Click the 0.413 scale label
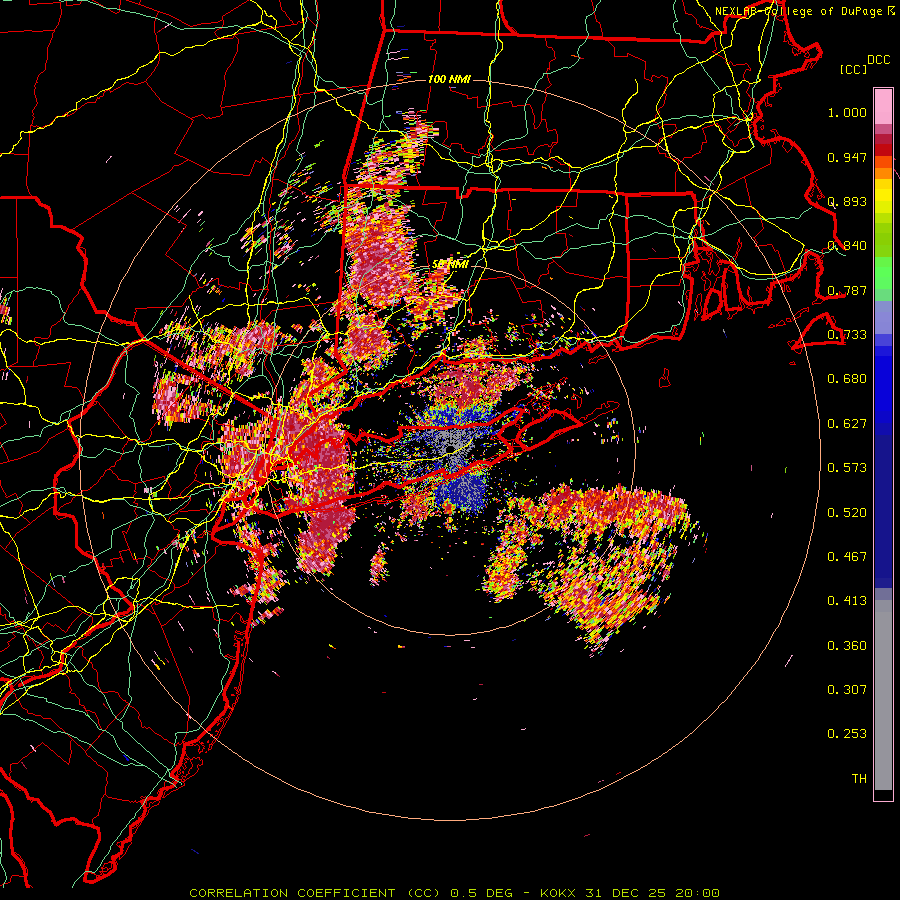This screenshot has width=900, height=900. tap(847, 601)
